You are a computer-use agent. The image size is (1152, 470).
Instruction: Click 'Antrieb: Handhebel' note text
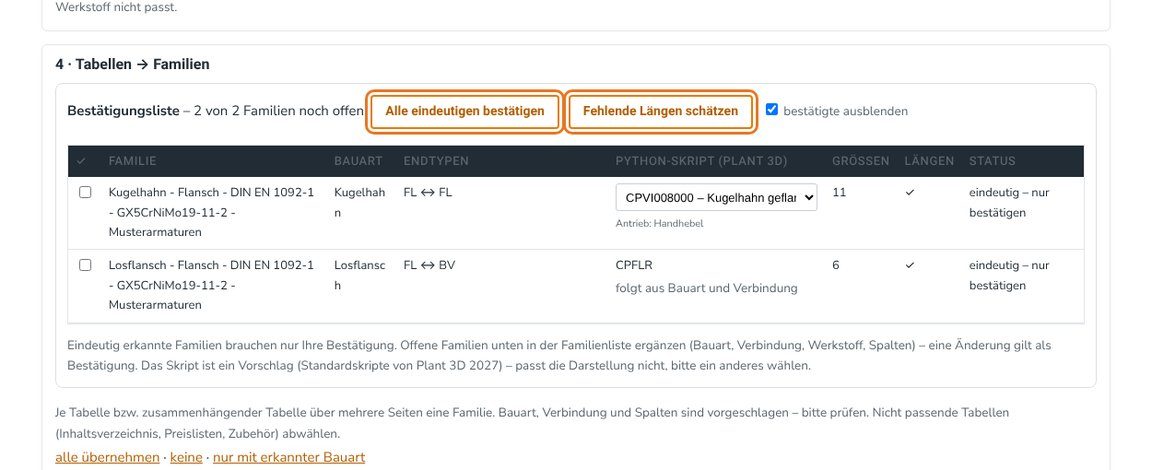tap(659, 223)
